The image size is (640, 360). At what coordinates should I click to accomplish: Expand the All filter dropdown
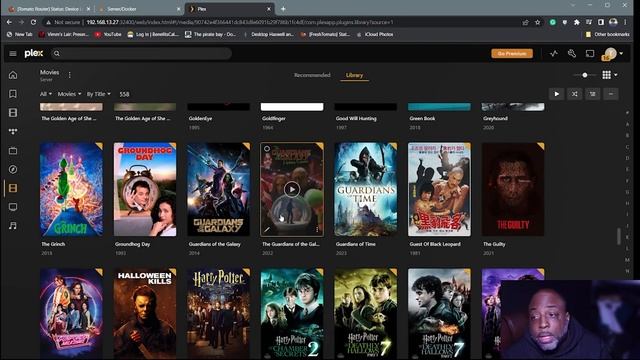tap(46, 94)
